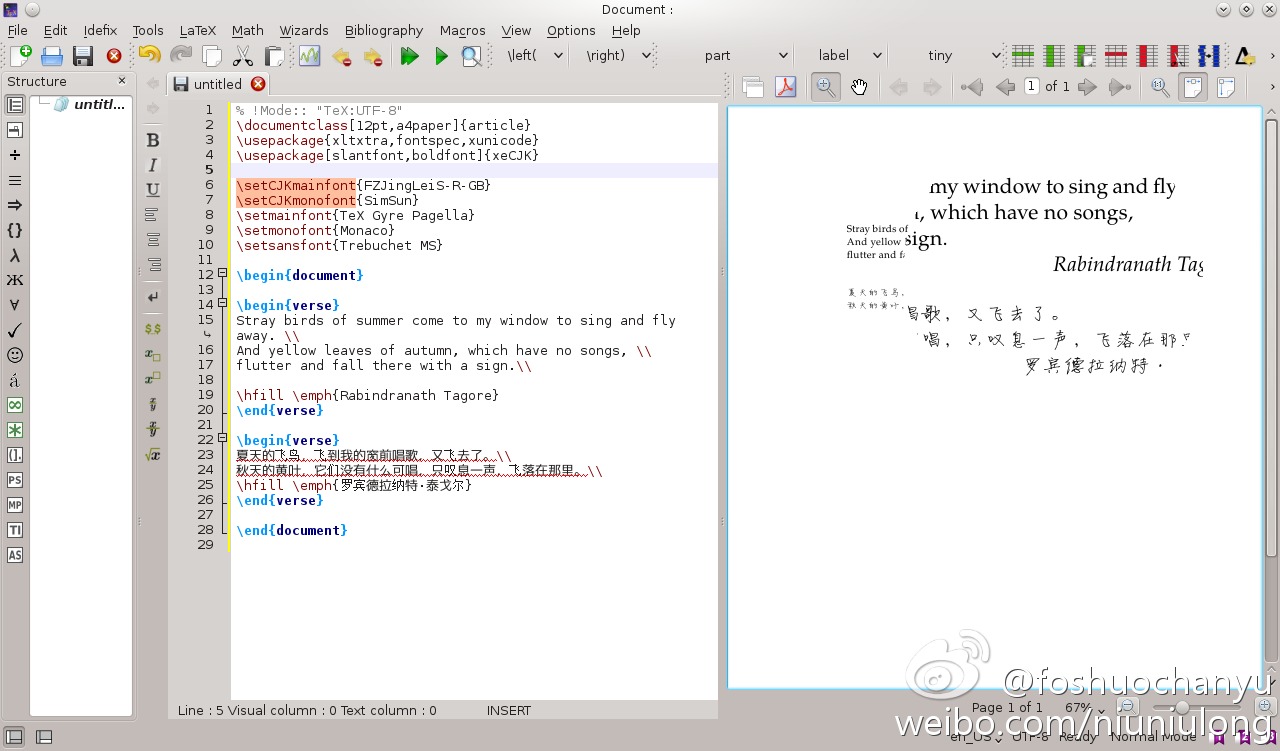Go to next page in PDF viewer
This screenshot has width=1280, height=751.
coord(1087,87)
